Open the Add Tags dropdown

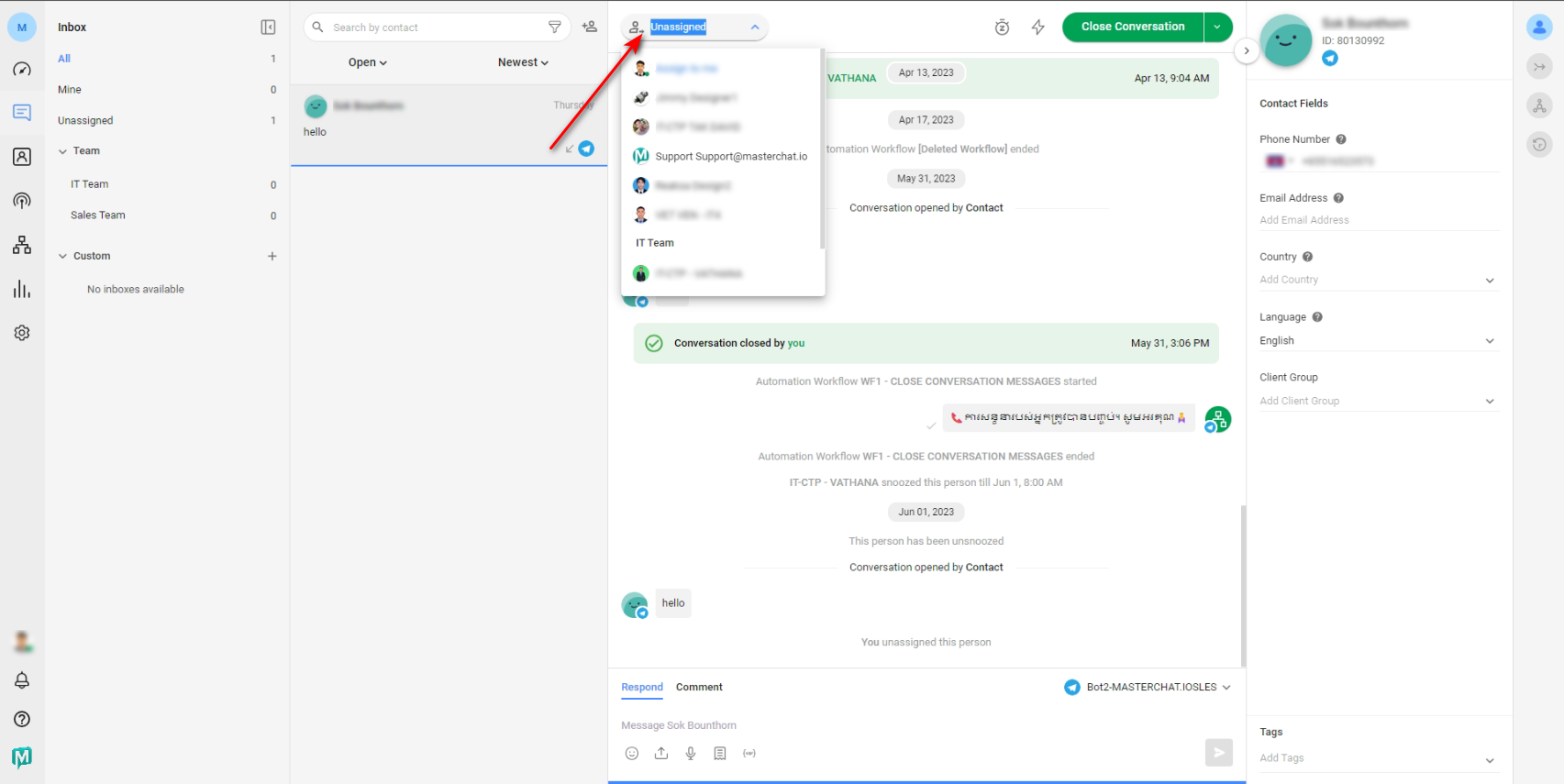coord(1379,758)
